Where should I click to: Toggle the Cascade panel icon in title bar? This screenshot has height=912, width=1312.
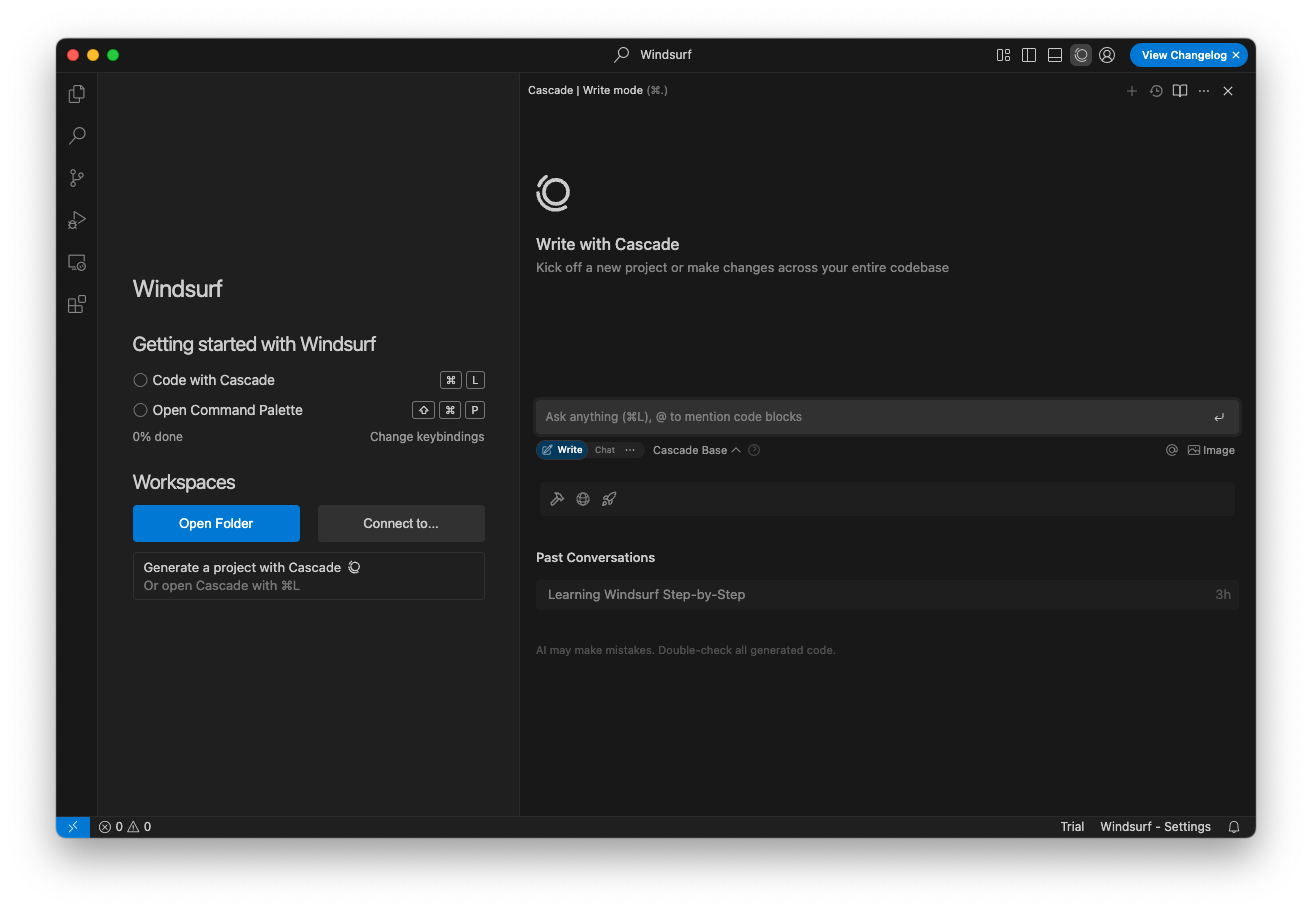pos(1081,55)
